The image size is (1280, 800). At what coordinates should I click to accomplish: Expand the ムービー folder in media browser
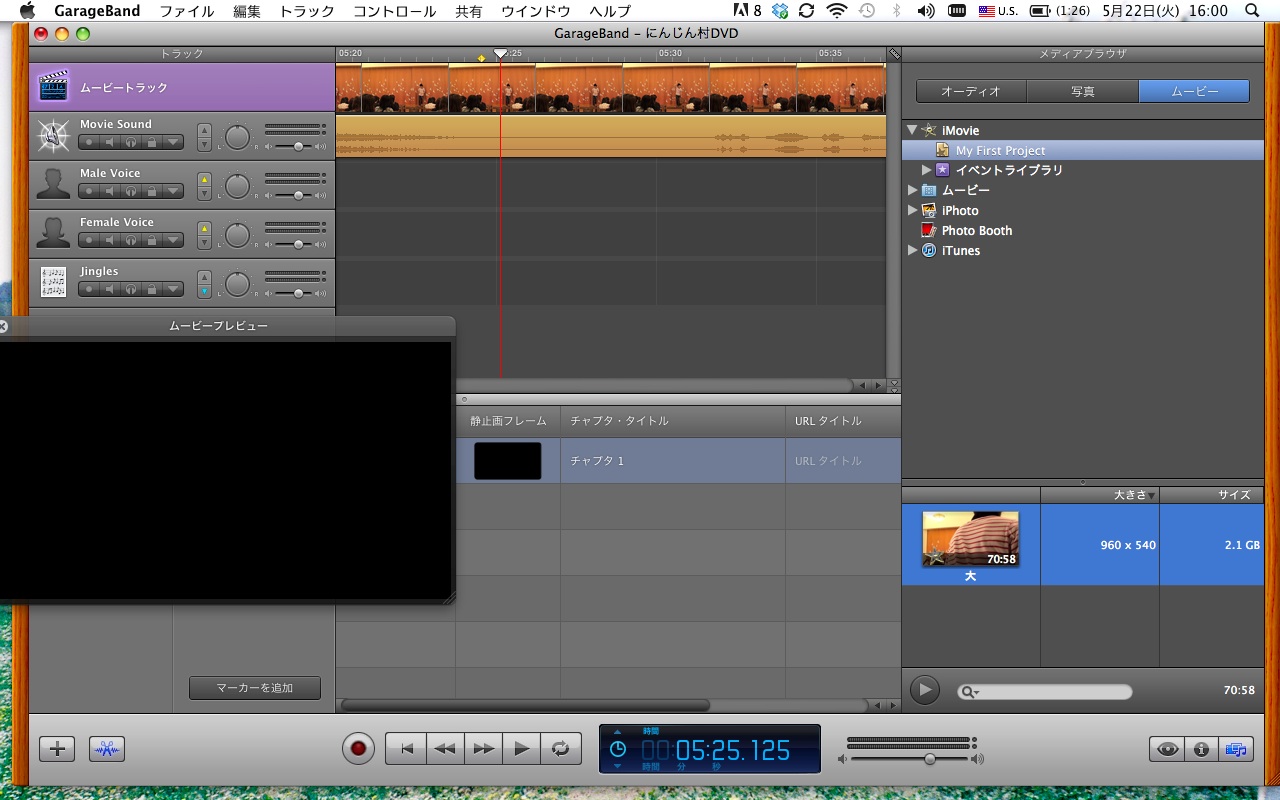click(x=912, y=190)
